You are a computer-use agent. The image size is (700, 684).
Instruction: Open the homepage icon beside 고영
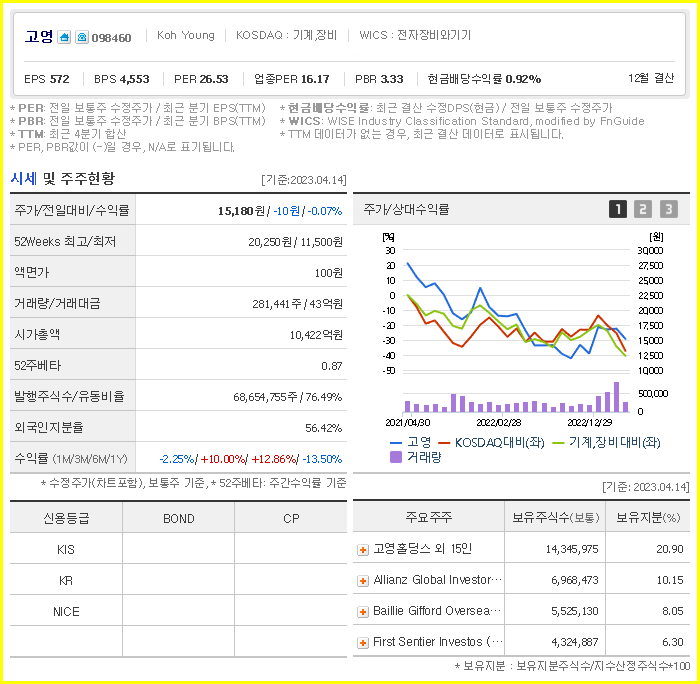coord(64,37)
